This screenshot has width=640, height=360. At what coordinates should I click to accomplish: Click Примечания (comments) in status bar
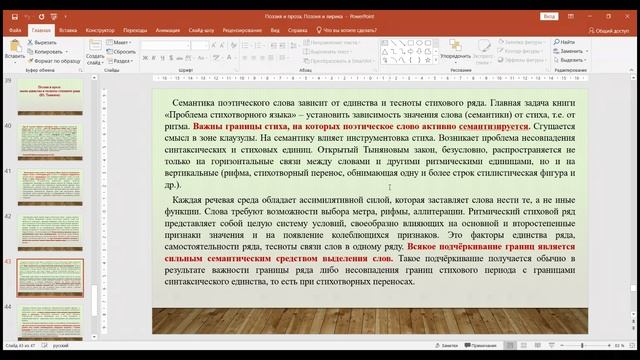[480, 345]
